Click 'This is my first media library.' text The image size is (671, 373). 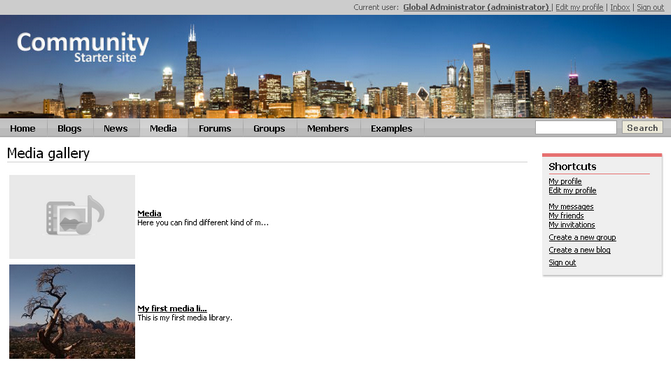point(185,318)
